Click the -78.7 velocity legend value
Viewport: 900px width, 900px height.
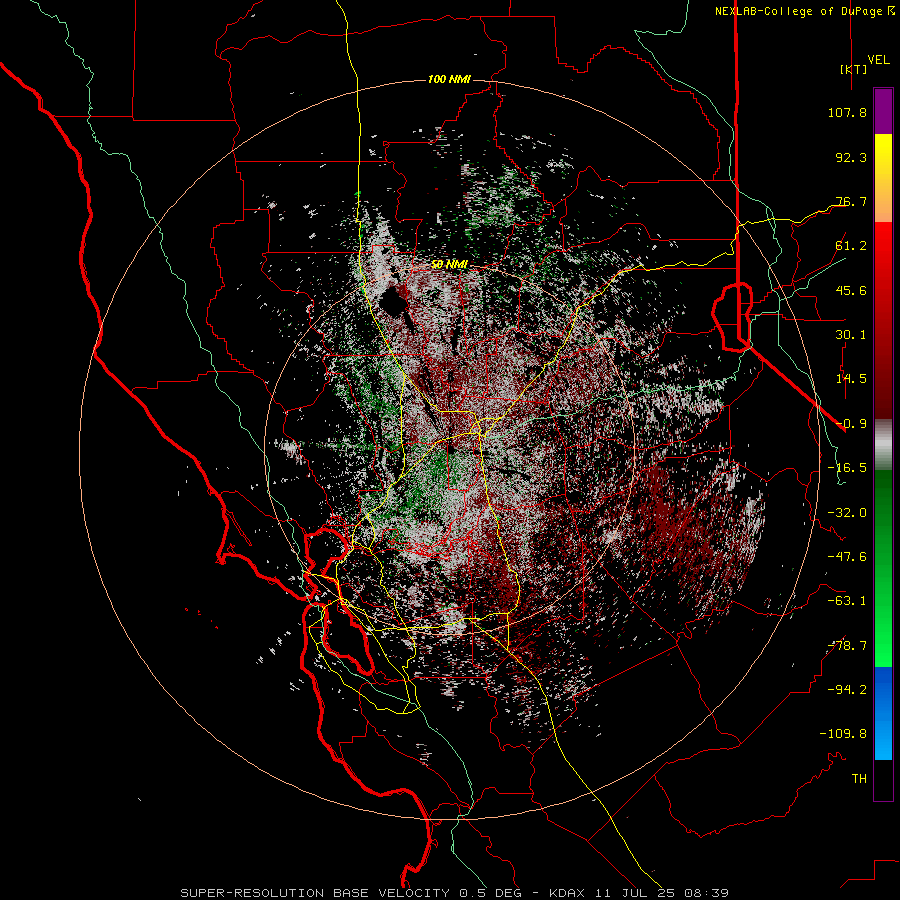(847, 646)
